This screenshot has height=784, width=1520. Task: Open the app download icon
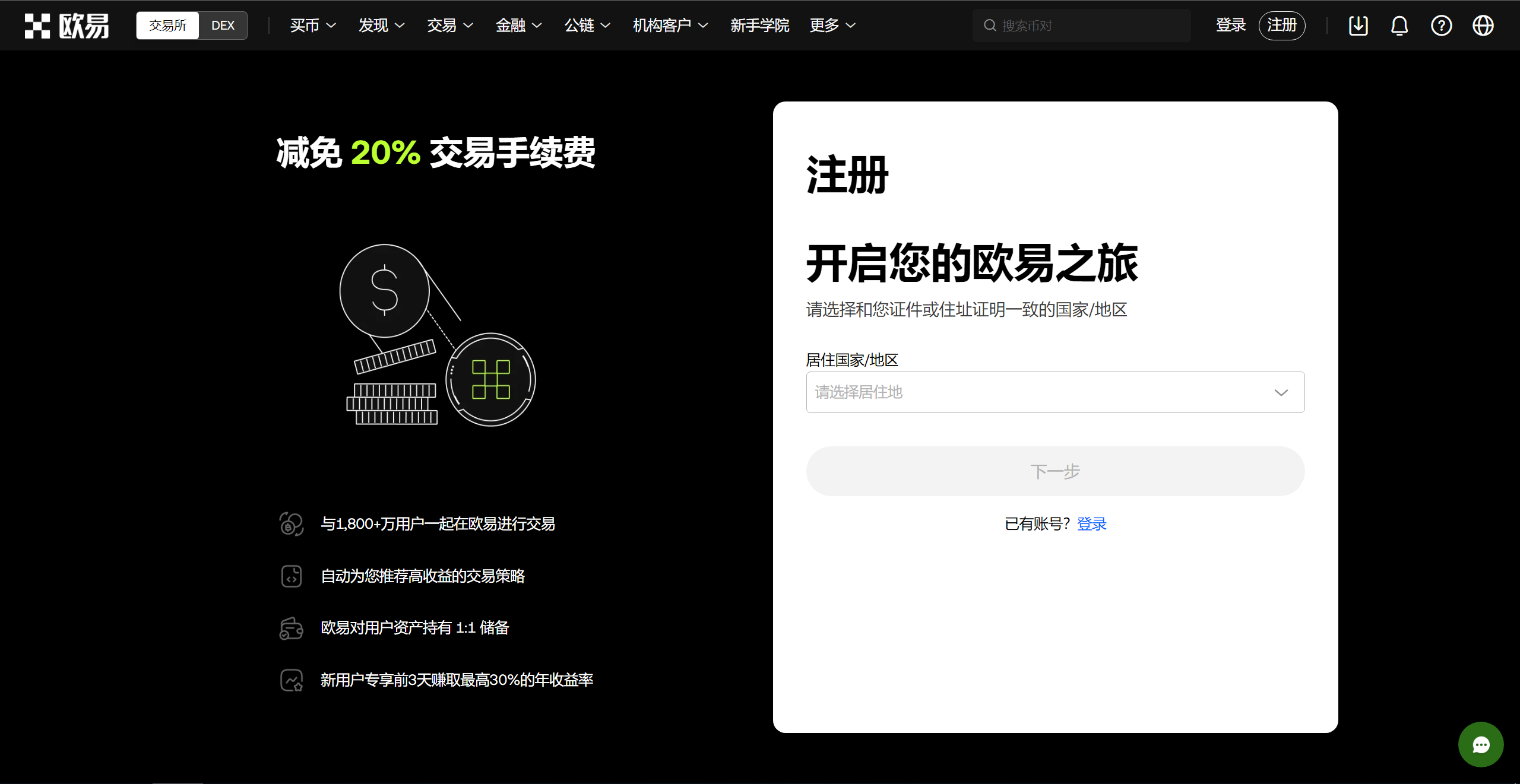point(1358,25)
